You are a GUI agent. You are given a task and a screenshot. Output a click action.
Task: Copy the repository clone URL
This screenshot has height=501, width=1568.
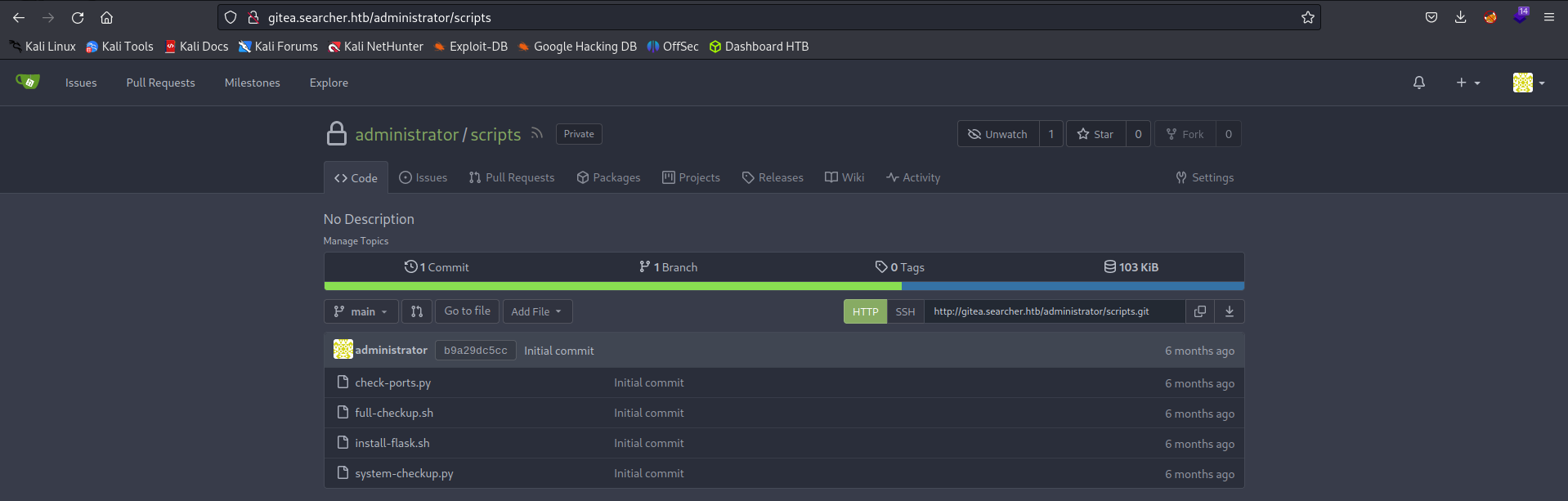[x=1199, y=311]
